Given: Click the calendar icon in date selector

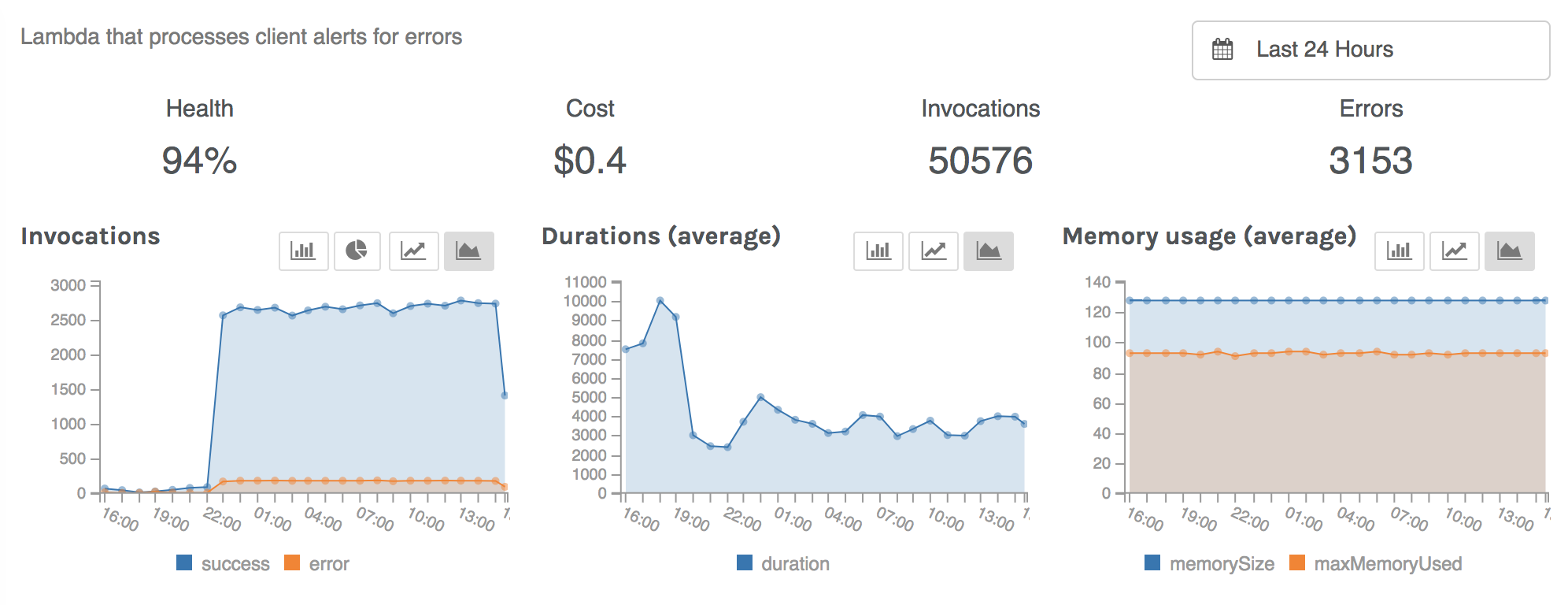Looking at the screenshot, I should tap(1222, 50).
